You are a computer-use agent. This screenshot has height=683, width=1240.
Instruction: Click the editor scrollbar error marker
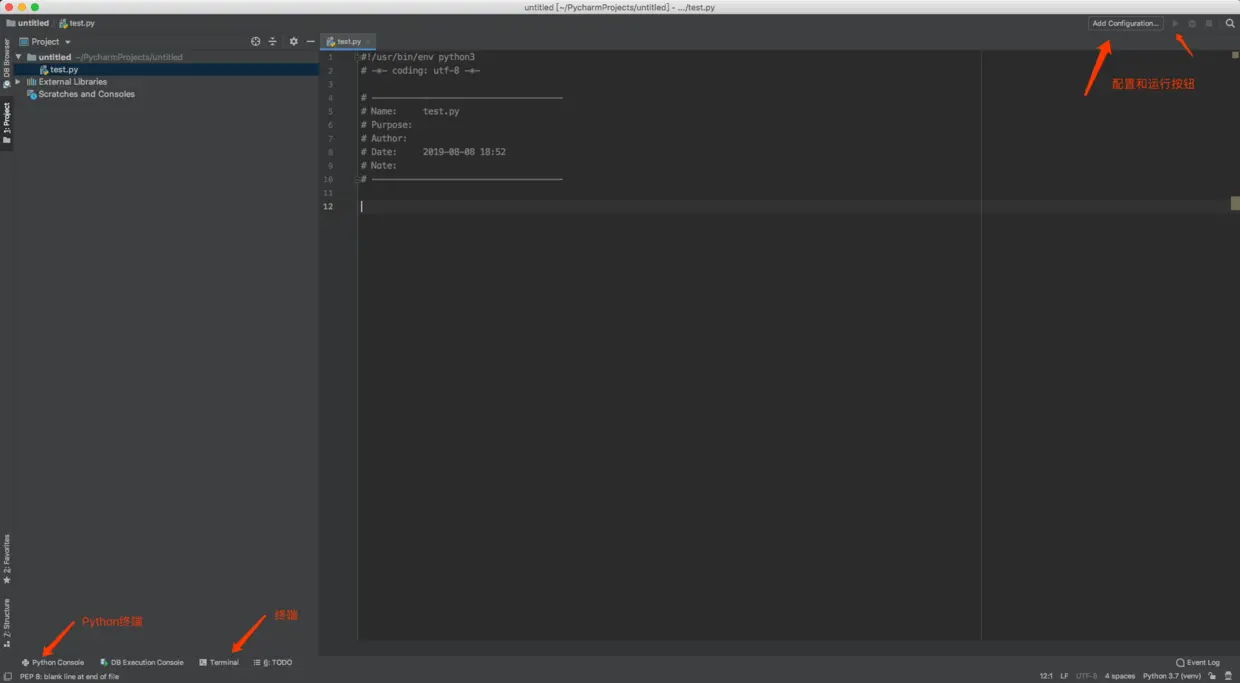coord(1236,203)
